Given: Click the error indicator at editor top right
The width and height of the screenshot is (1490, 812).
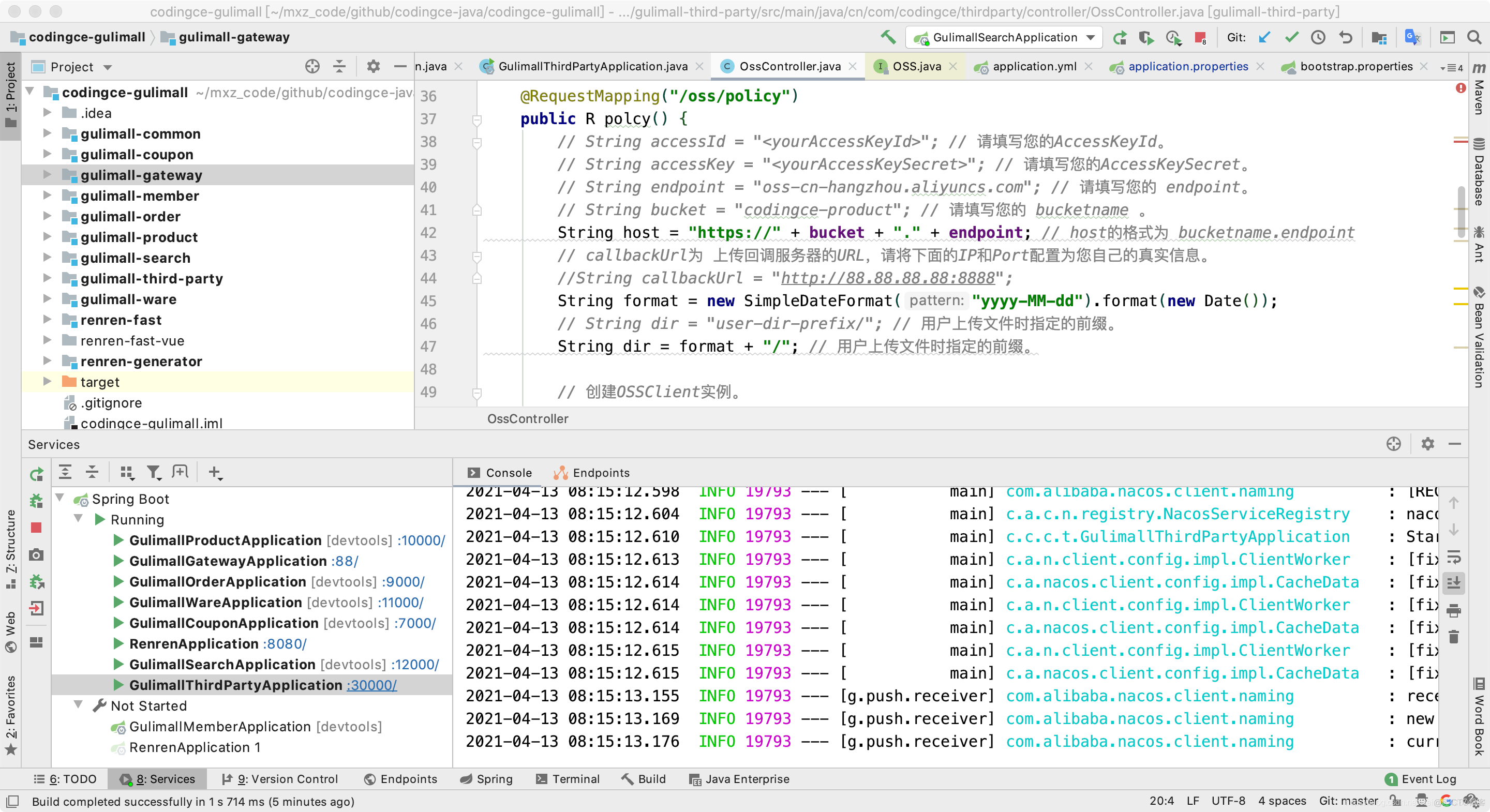Looking at the screenshot, I should 1461,88.
